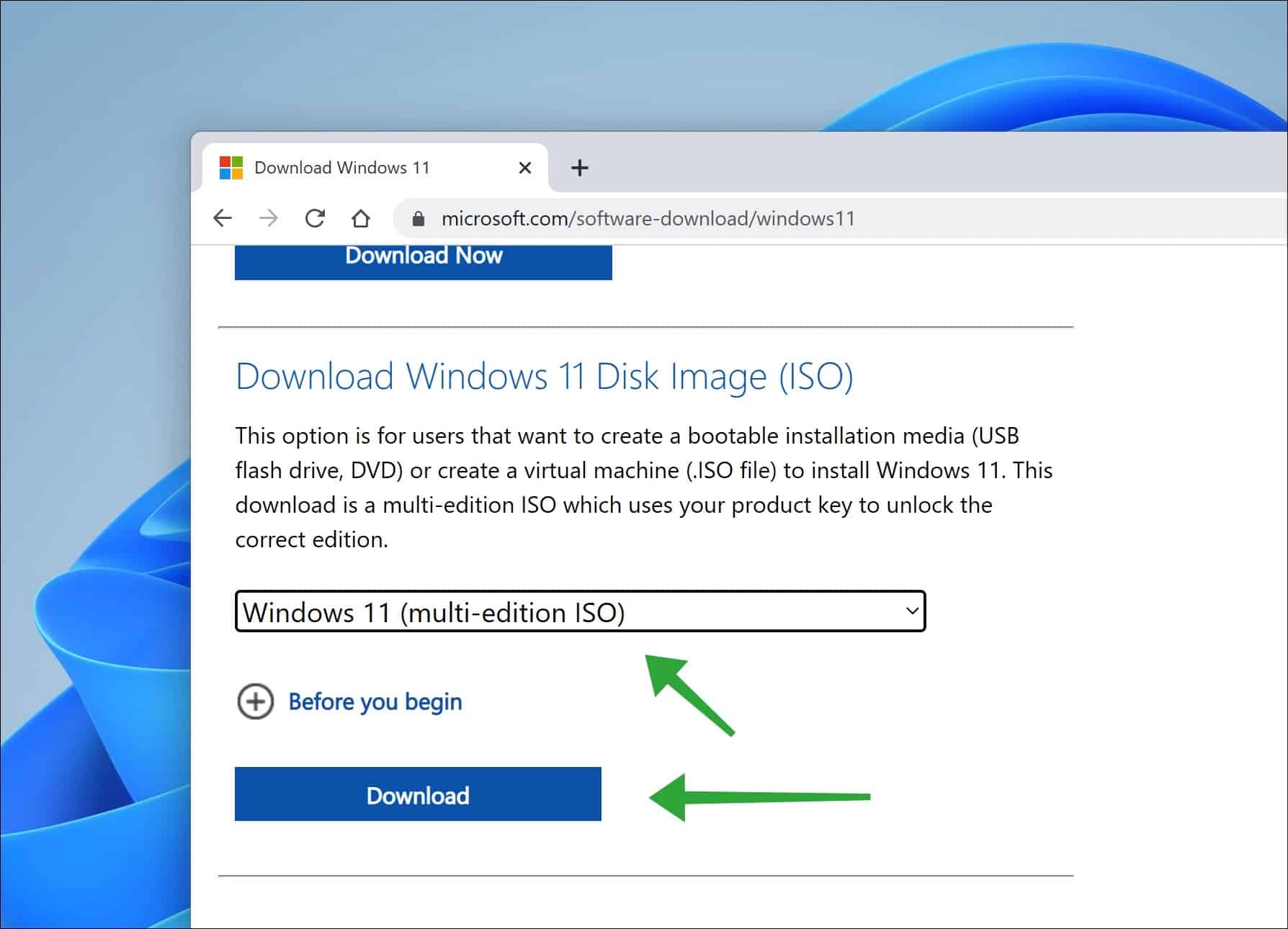Click the Download button for the ISO

(x=418, y=795)
